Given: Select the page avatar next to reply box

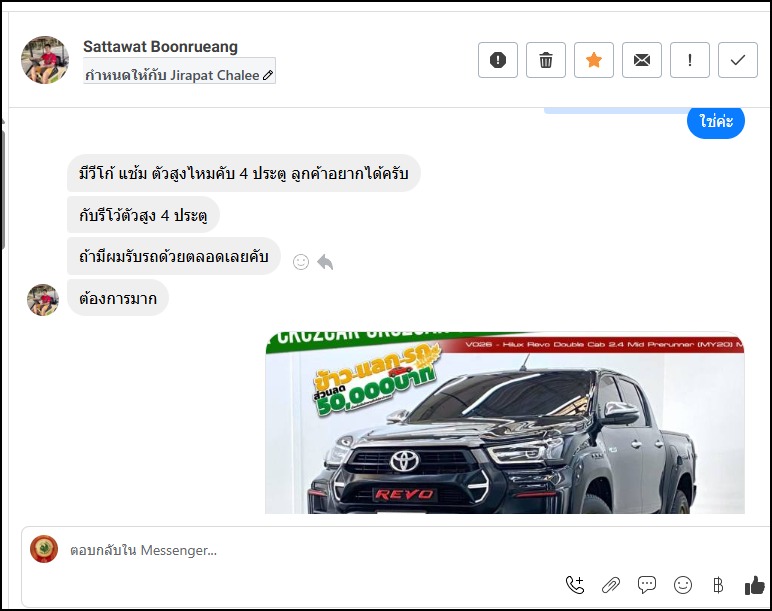Looking at the screenshot, I should tap(44, 549).
